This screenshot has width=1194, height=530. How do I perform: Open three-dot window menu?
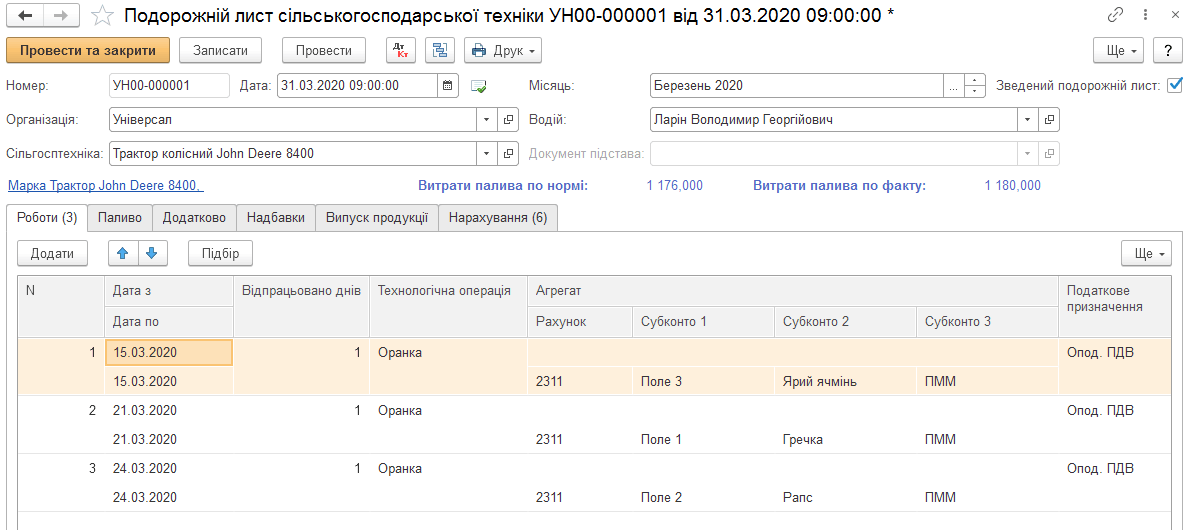(x=1145, y=14)
